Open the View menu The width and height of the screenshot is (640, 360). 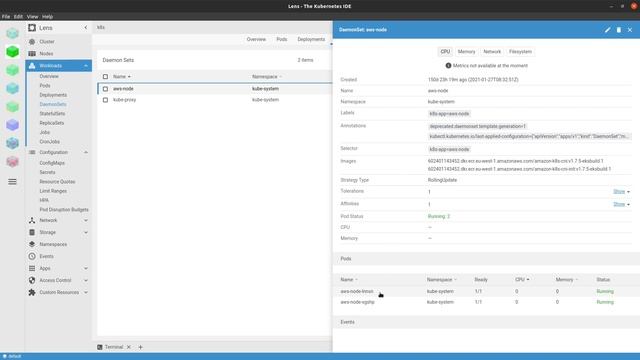pyautogui.click(x=32, y=17)
